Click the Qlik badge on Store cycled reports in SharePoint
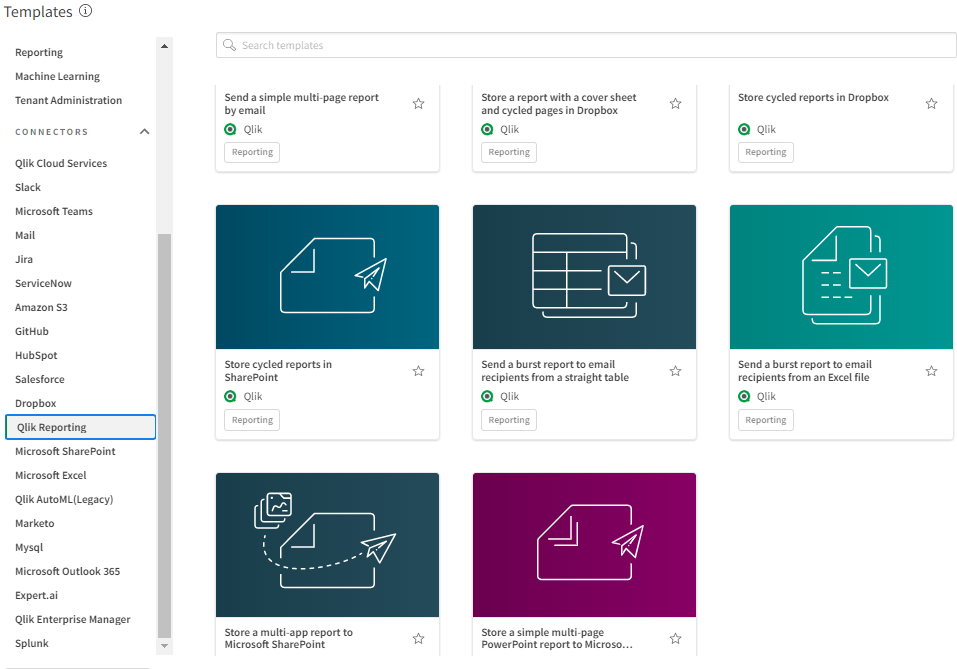The image size is (957, 669). coord(230,396)
